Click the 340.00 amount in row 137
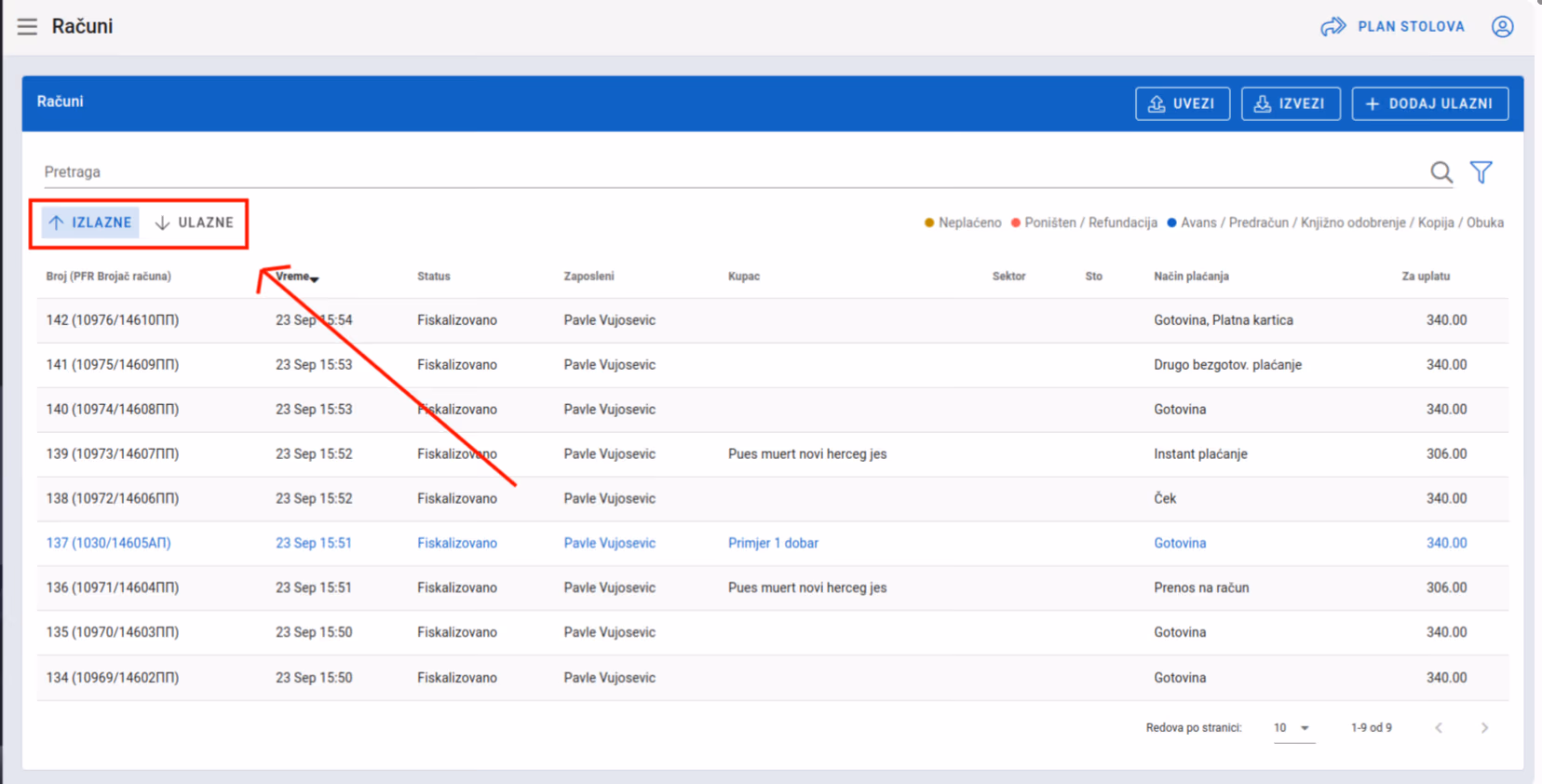This screenshot has height=784, width=1542. [1446, 544]
